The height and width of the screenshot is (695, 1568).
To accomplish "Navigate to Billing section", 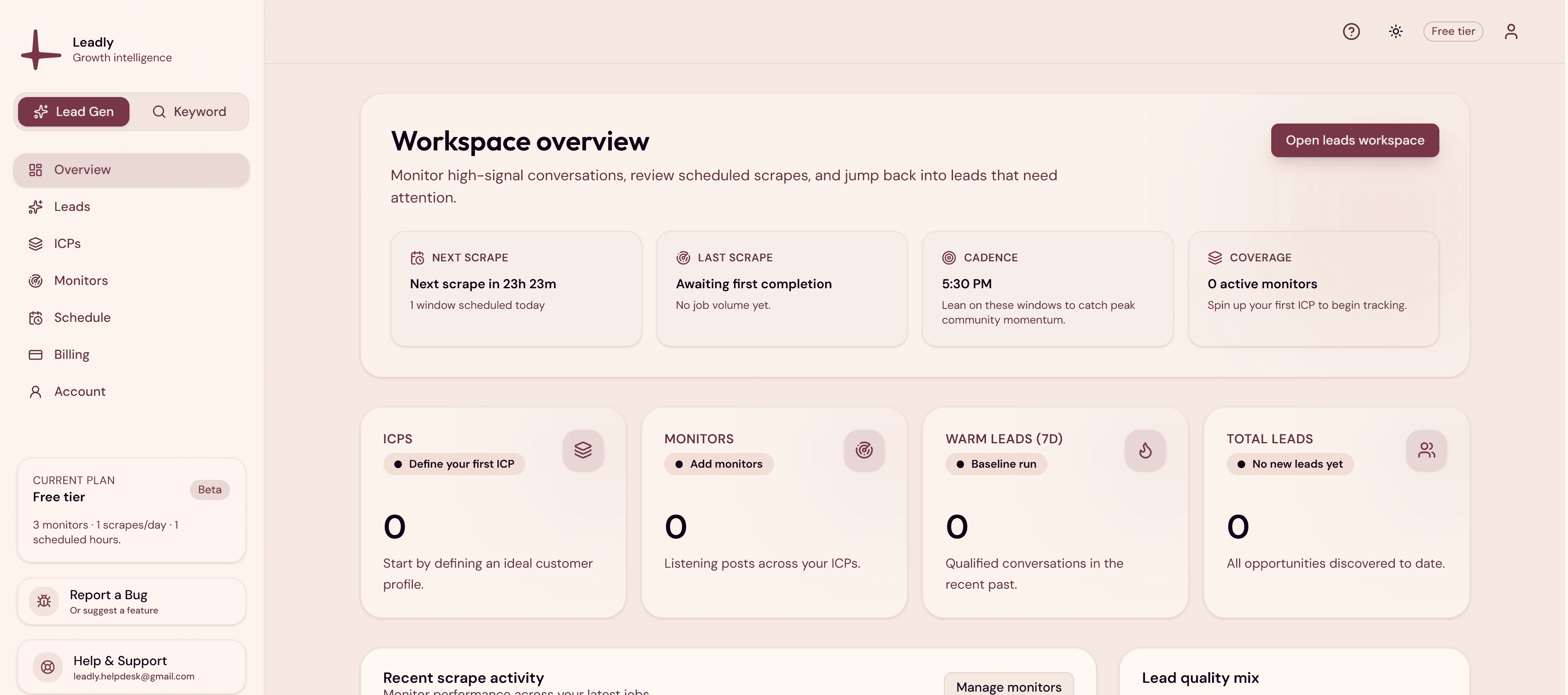I will point(71,355).
